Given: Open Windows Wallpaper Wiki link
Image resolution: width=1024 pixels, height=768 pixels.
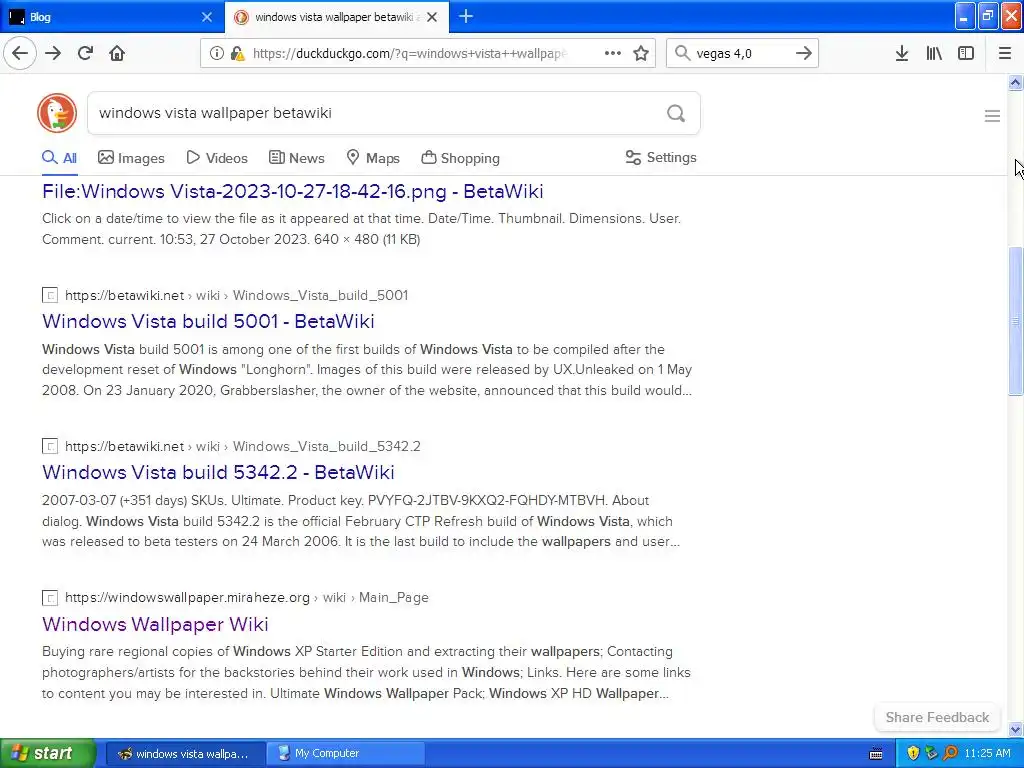Looking at the screenshot, I should click(155, 624).
